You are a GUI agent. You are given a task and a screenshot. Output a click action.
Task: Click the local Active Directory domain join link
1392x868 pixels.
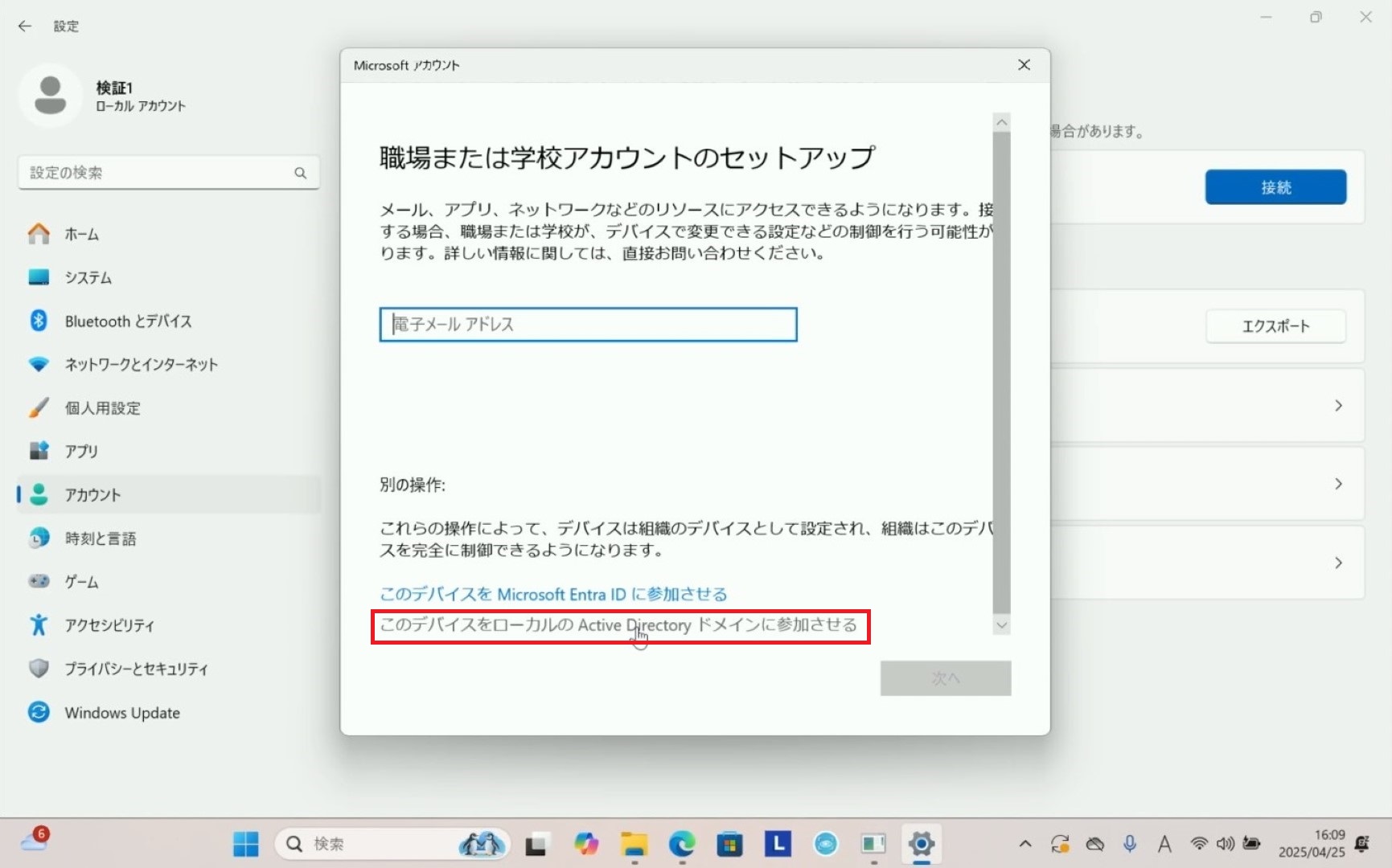(618, 625)
